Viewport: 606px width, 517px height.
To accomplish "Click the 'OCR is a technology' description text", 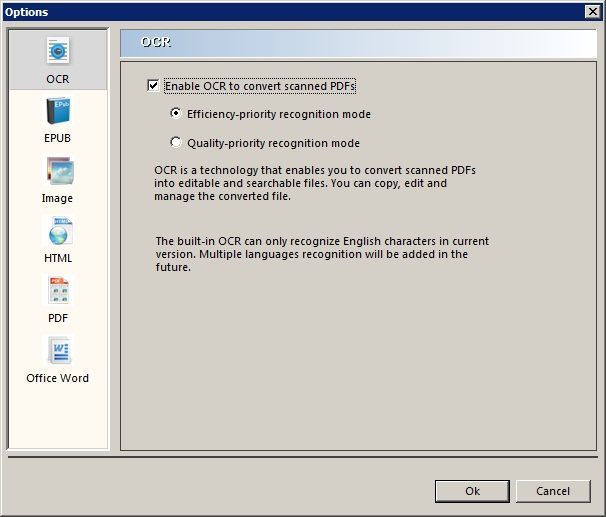I will click(x=315, y=183).
